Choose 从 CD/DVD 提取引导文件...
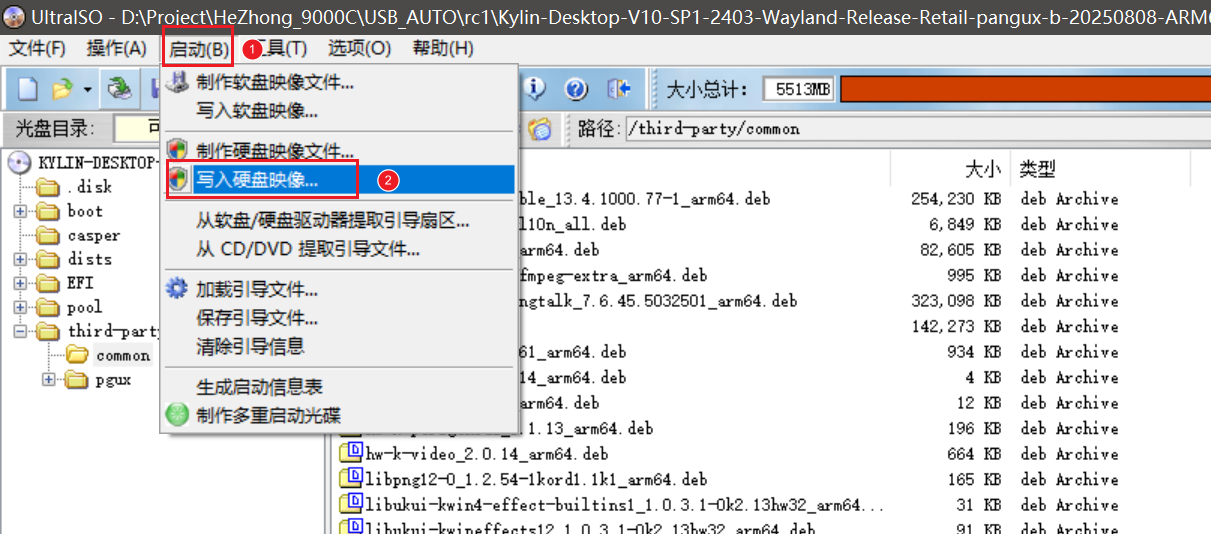Image resolution: width=1211 pixels, height=534 pixels. (338, 248)
